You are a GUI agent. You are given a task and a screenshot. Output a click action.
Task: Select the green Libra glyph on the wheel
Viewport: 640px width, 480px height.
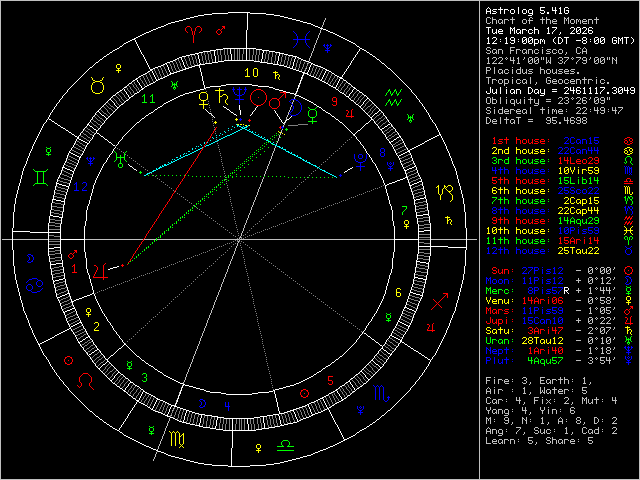[x=285, y=445]
